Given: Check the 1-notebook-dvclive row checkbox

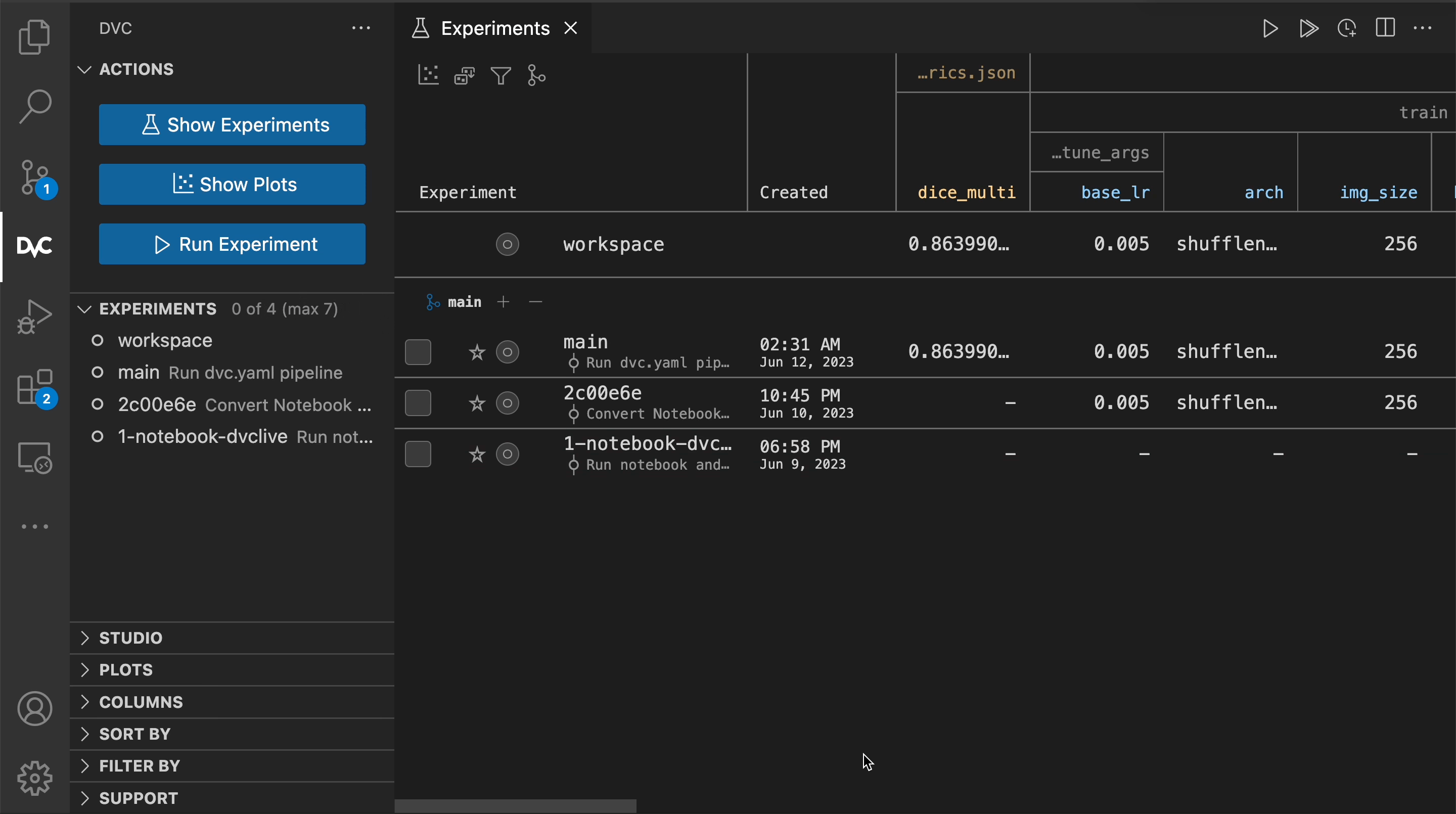Looking at the screenshot, I should (x=417, y=454).
